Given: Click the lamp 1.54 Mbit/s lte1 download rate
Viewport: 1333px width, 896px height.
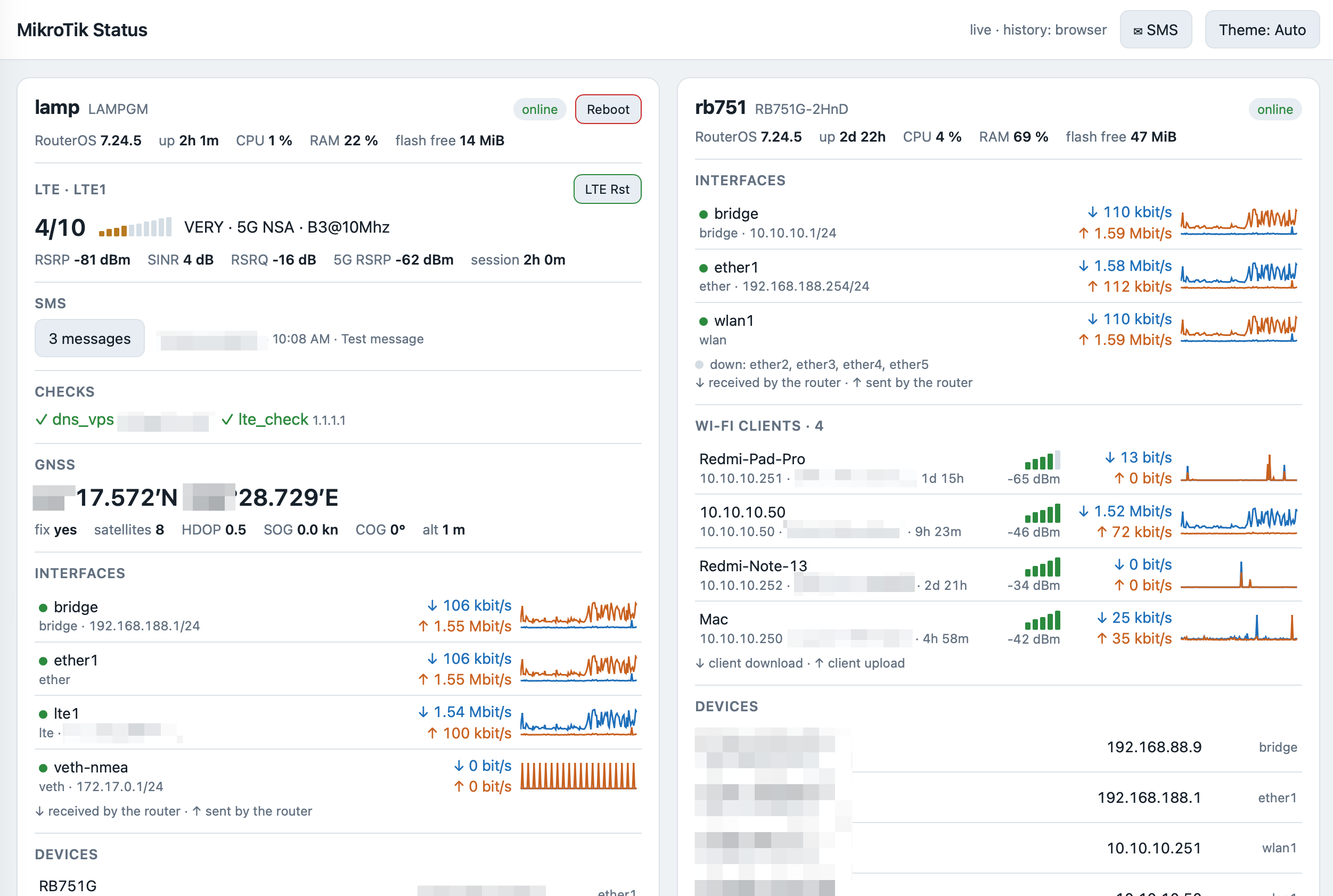Looking at the screenshot, I should tap(465, 712).
